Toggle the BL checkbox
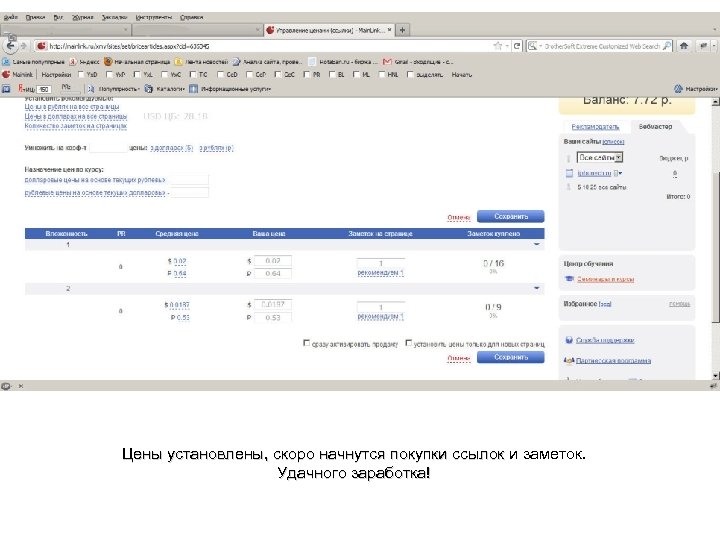720x540 pixels. coord(332,74)
